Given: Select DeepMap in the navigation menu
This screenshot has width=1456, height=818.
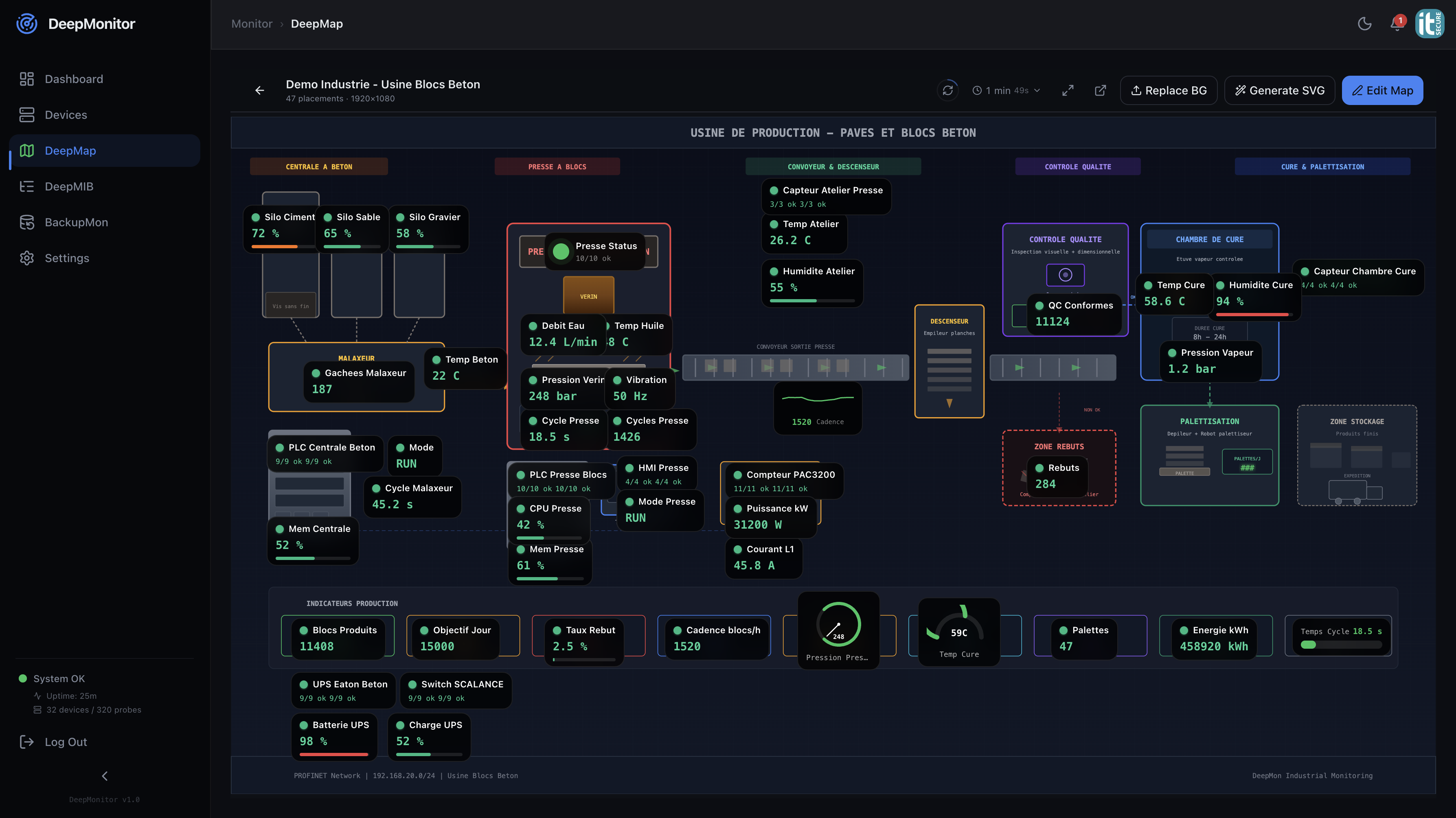Looking at the screenshot, I should point(71,150).
